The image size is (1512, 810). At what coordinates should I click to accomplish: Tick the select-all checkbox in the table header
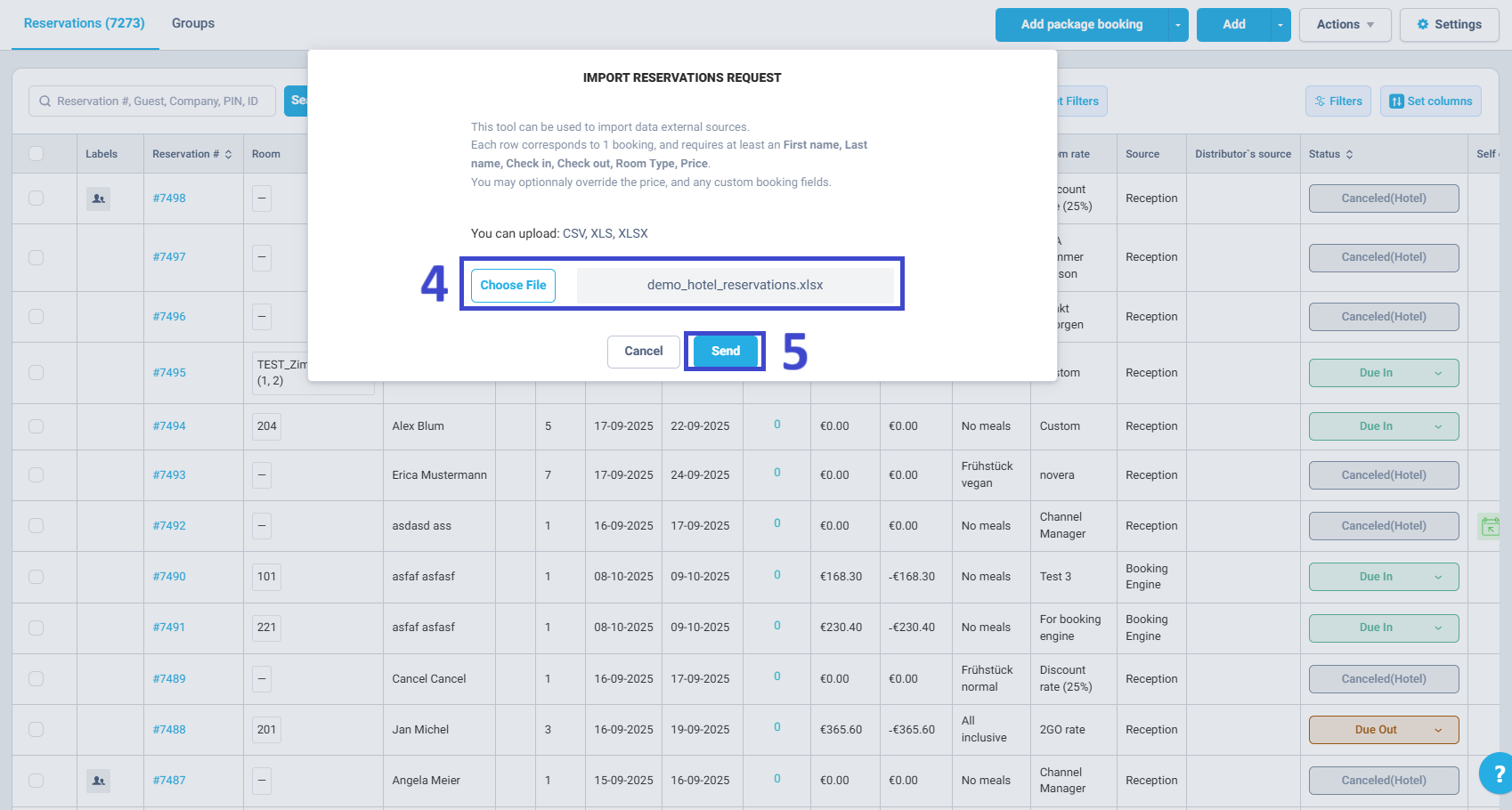point(37,154)
